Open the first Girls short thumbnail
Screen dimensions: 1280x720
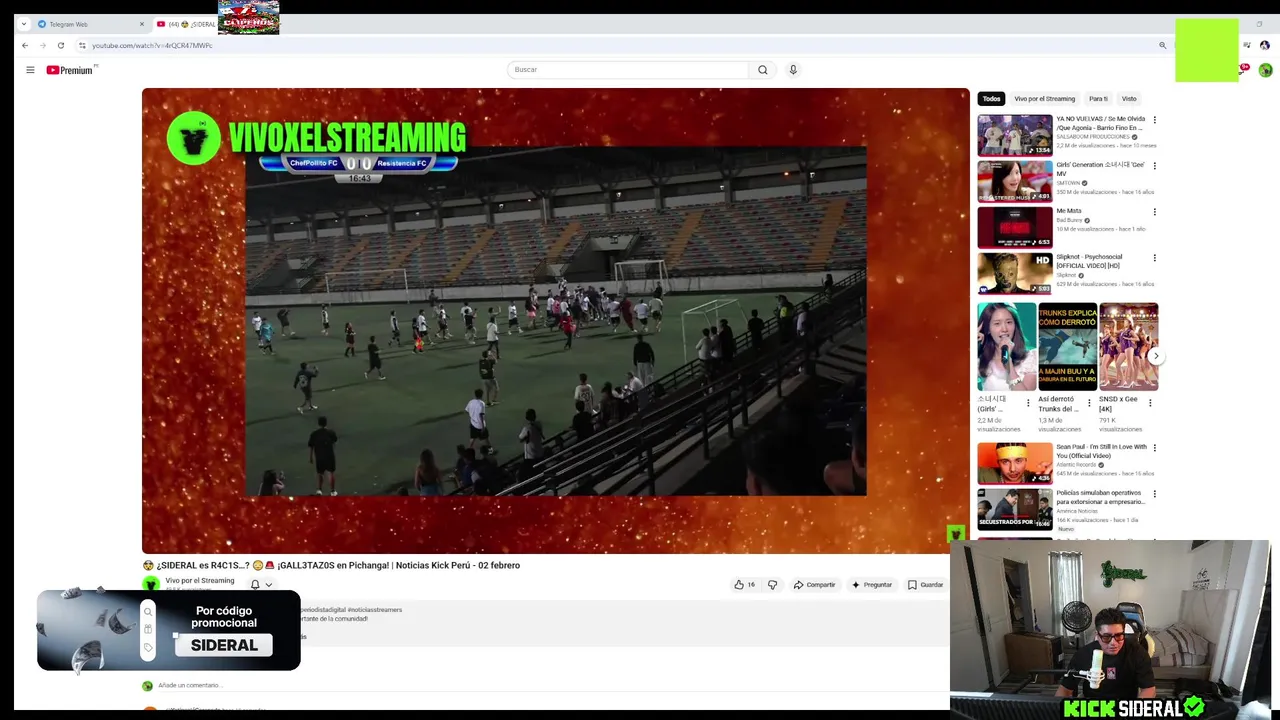click(x=1007, y=346)
